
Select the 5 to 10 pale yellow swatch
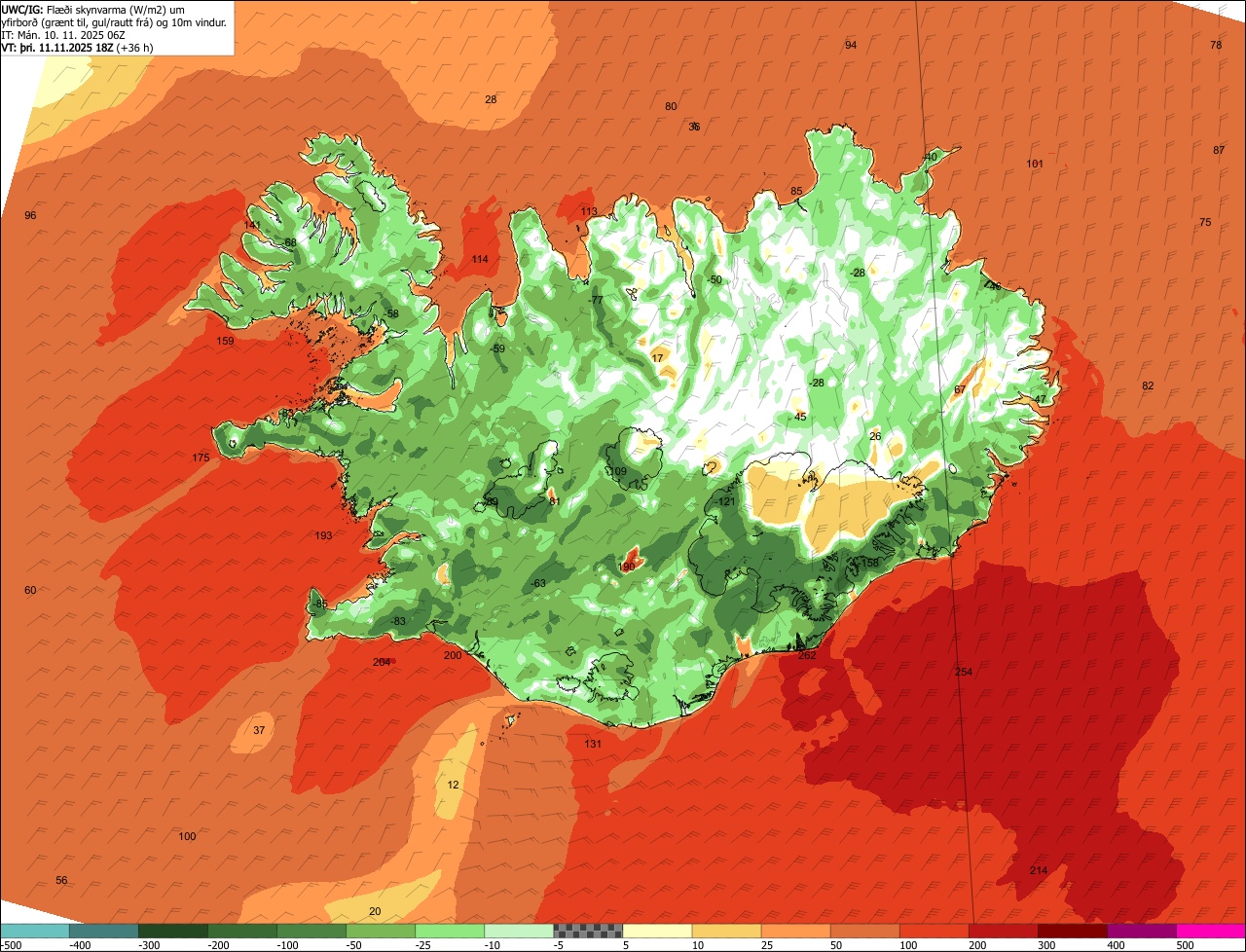tap(657, 930)
